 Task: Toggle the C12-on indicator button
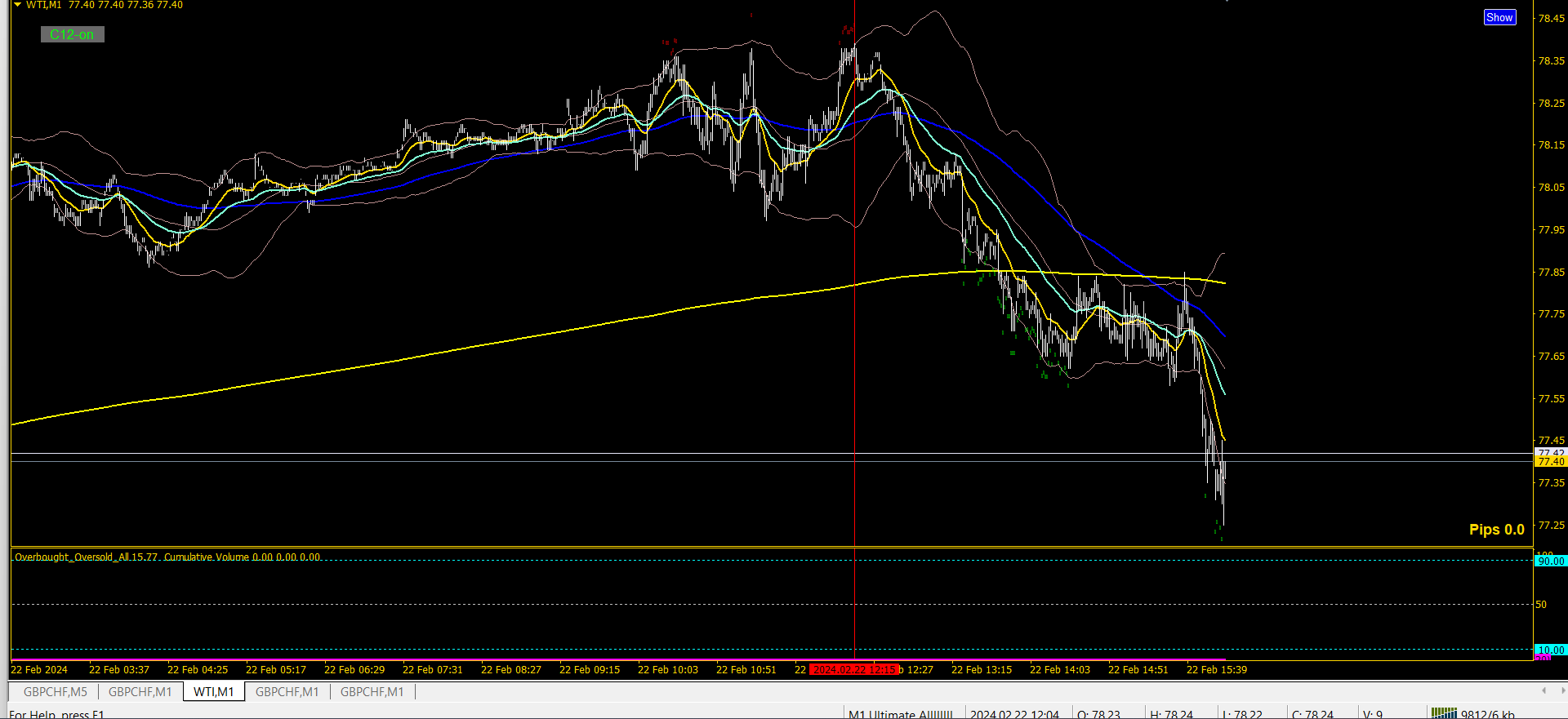tap(73, 34)
